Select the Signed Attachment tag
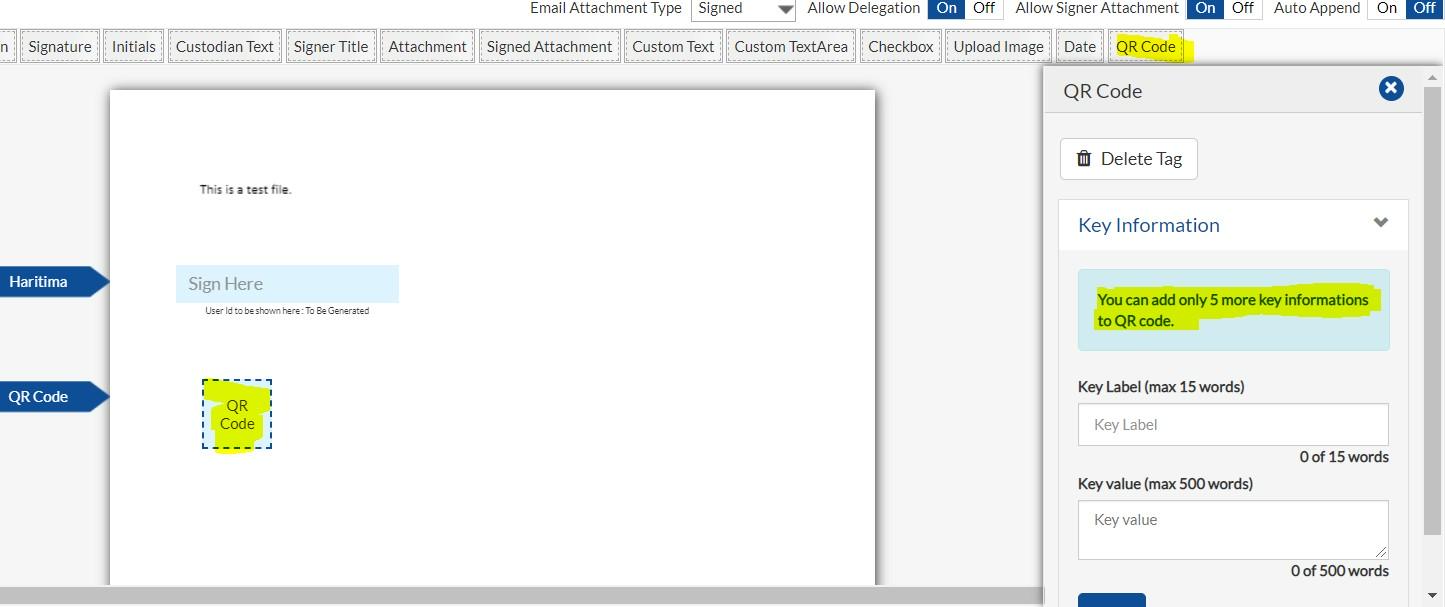The height and width of the screenshot is (607, 1445). pyautogui.click(x=550, y=46)
